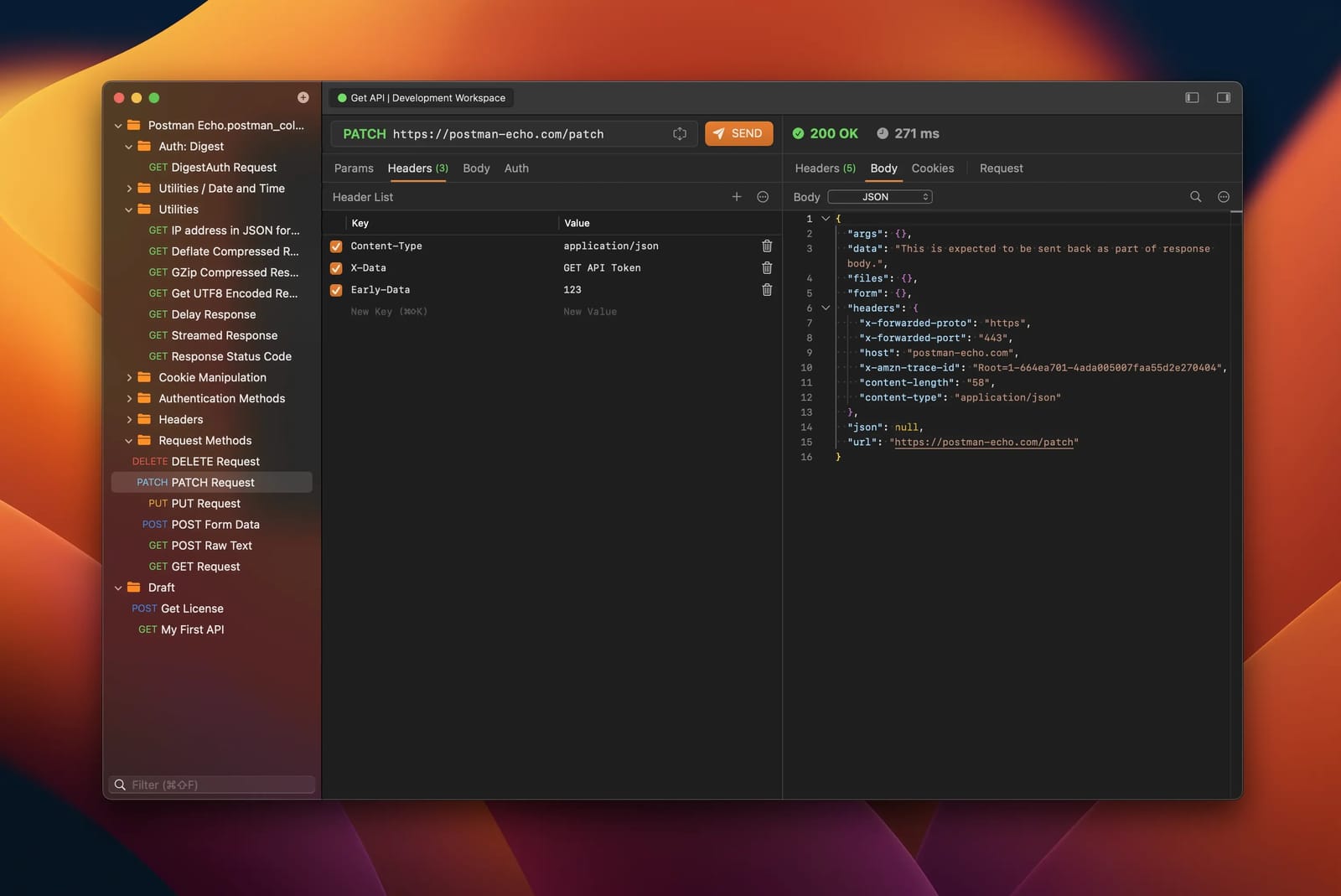Open the header list options ellipsis icon
Viewport: 1341px width, 896px height.
point(763,196)
